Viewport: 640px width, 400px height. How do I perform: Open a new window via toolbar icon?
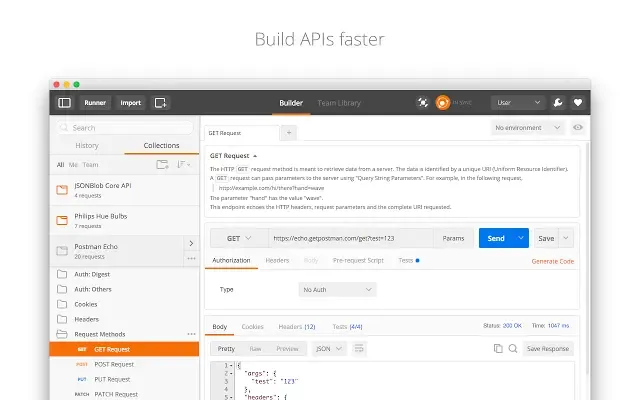160,103
